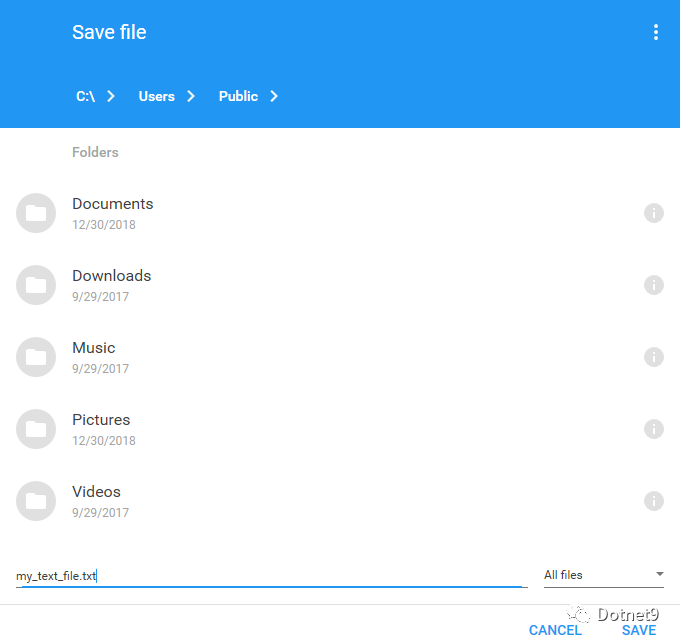Navigate to the C:\ breadcrumb
This screenshot has width=680, height=642.
[85, 96]
